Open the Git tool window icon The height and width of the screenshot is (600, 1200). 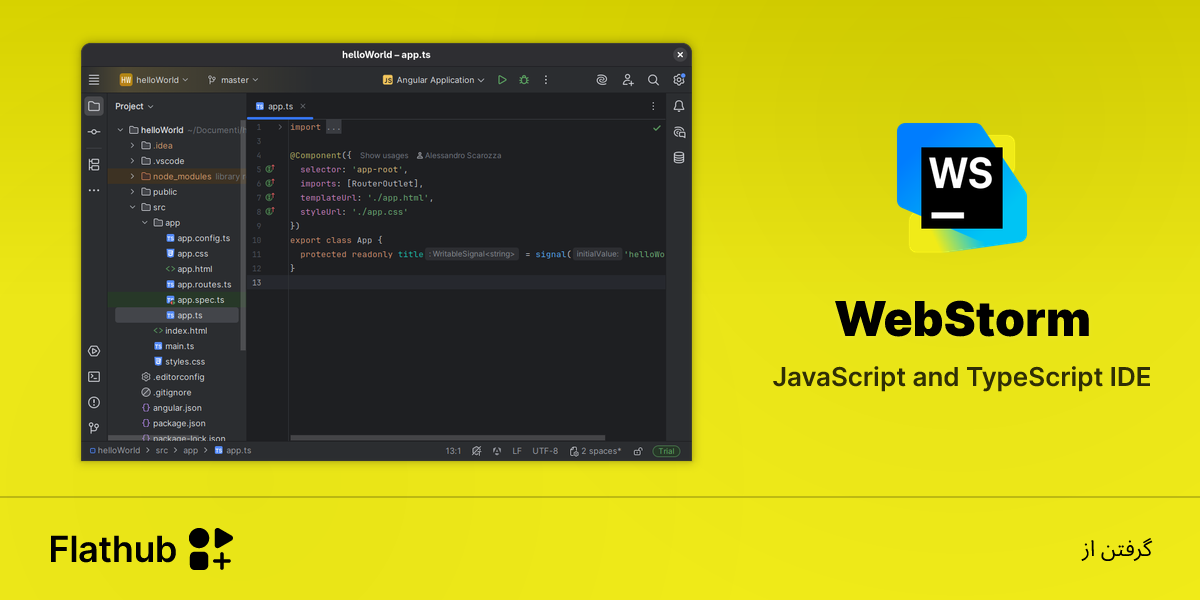(94, 428)
